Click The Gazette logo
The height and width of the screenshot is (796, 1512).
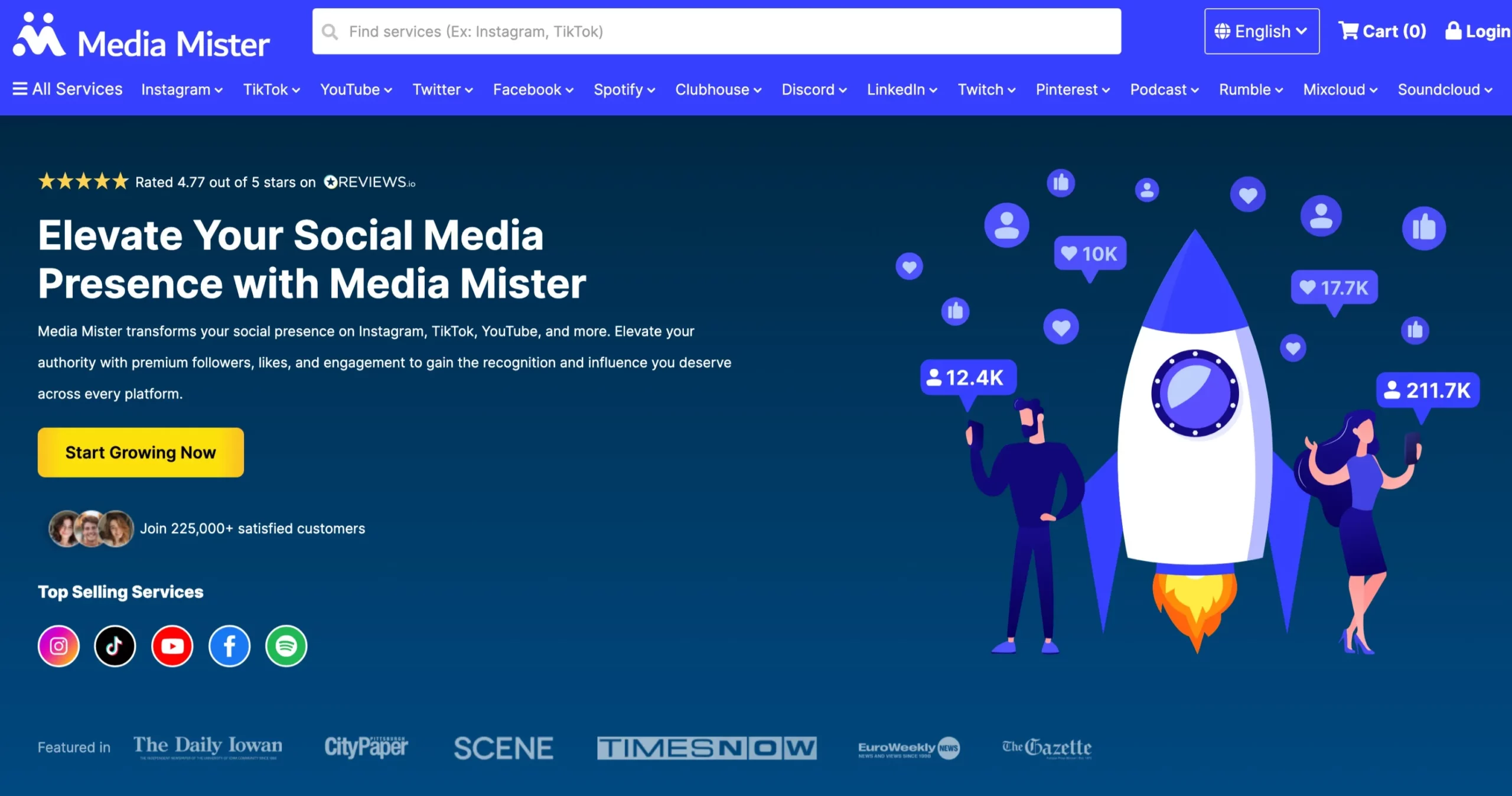tap(1047, 748)
